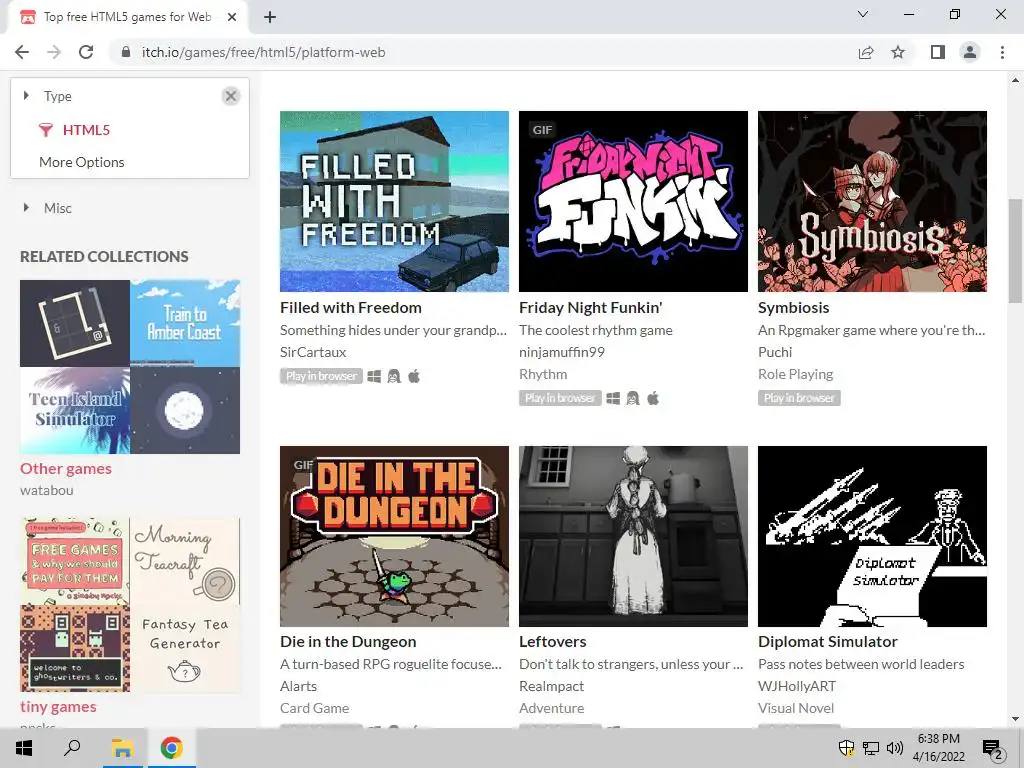Click Apple icon under Filled with Freedom
The width and height of the screenshot is (1024, 768).
pyautogui.click(x=414, y=377)
